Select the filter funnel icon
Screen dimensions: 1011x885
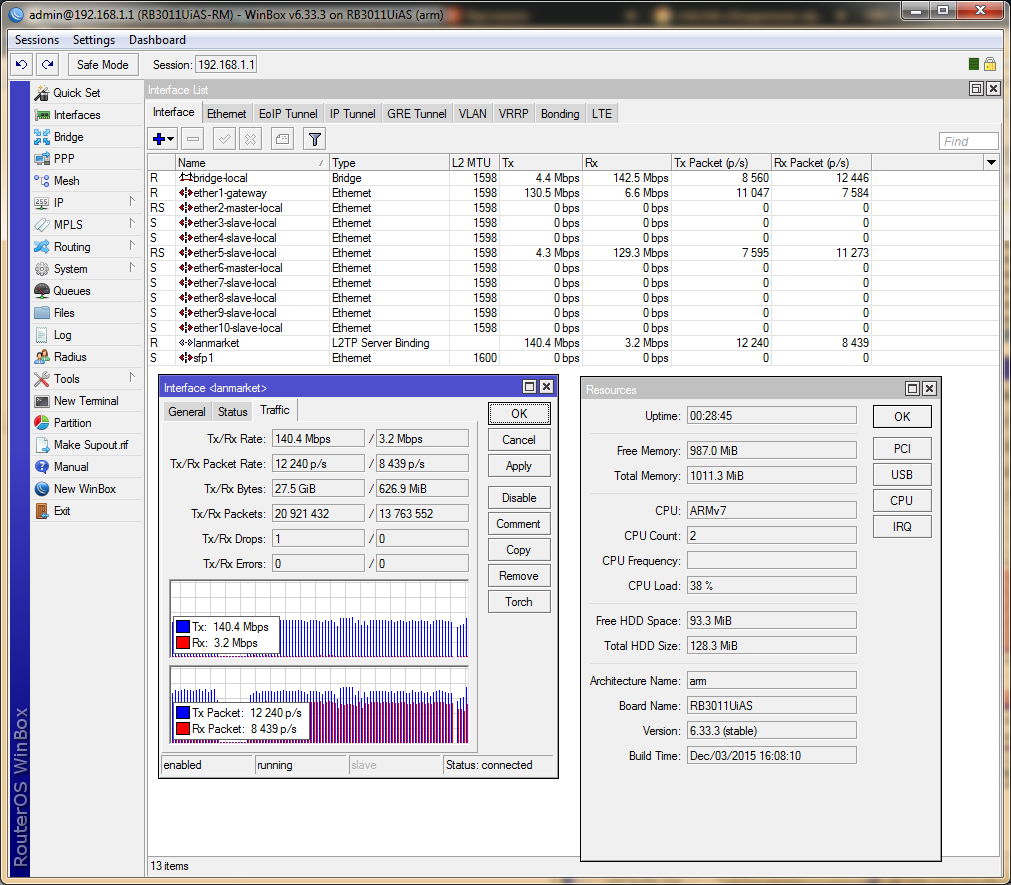tap(312, 139)
